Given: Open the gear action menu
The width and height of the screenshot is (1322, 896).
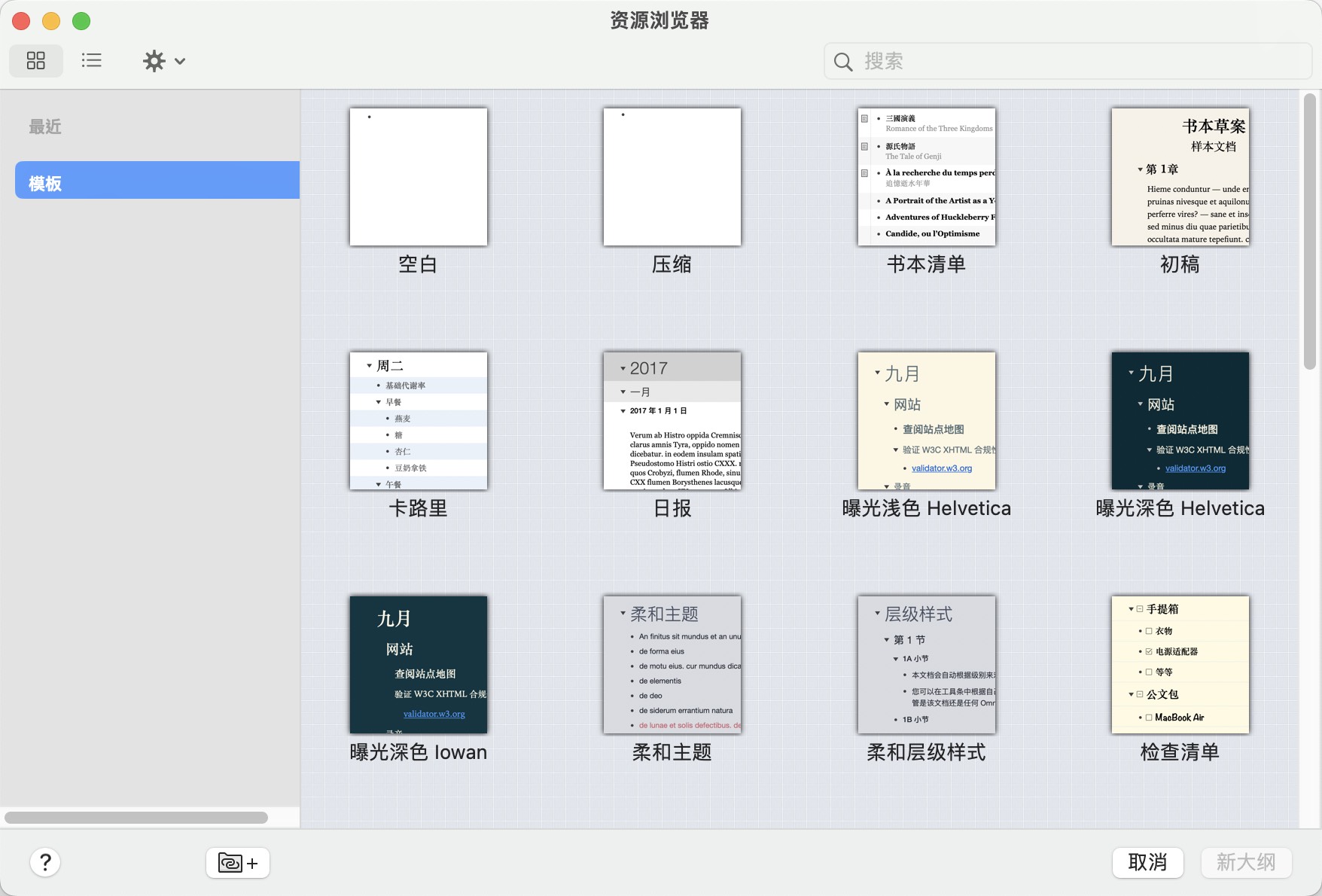Looking at the screenshot, I should [x=163, y=61].
